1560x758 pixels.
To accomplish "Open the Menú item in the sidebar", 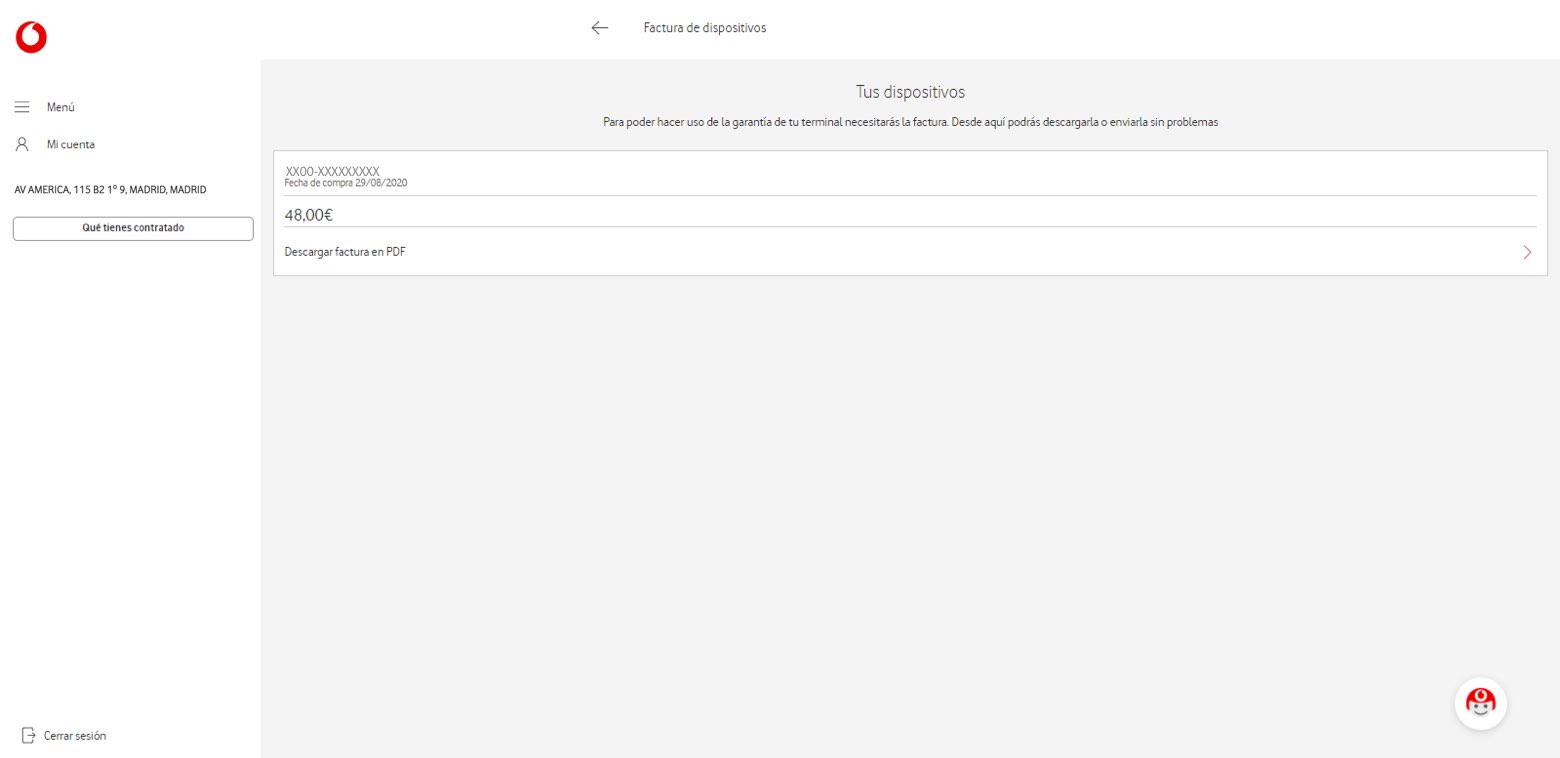I will pyautogui.click(x=61, y=107).
